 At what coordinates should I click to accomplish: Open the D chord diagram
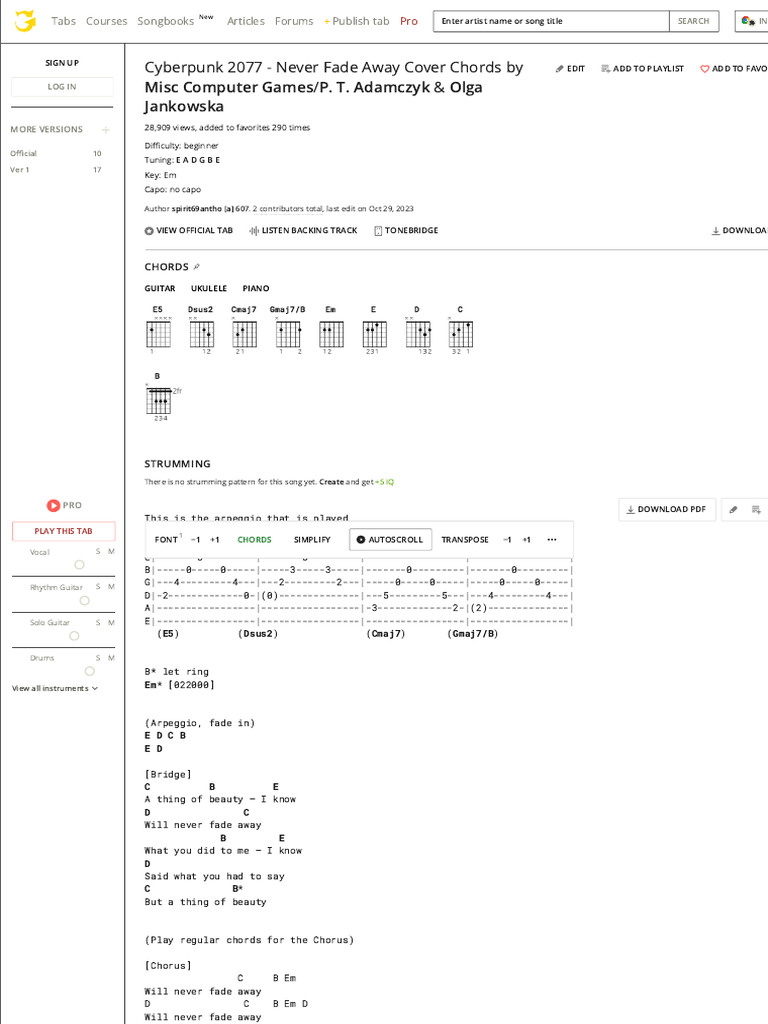click(x=418, y=330)
